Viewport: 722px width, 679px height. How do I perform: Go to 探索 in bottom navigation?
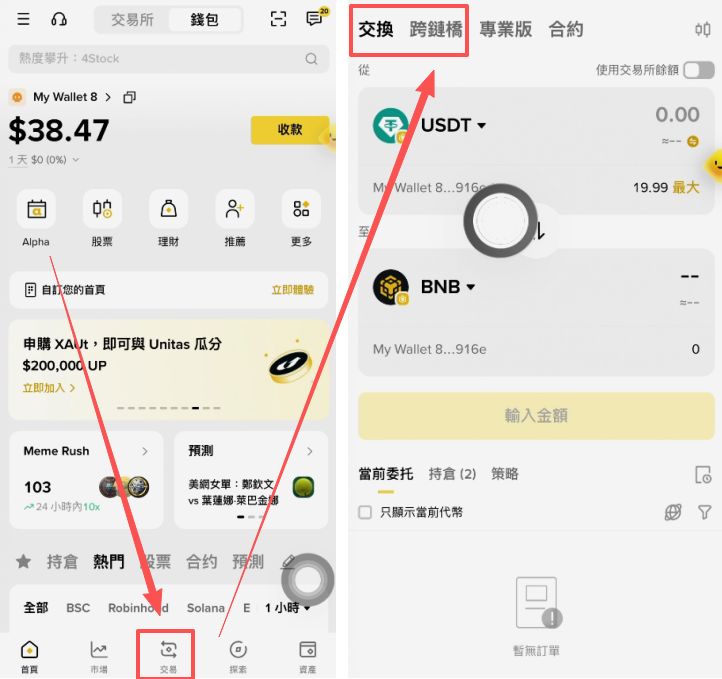click(238, 657)
